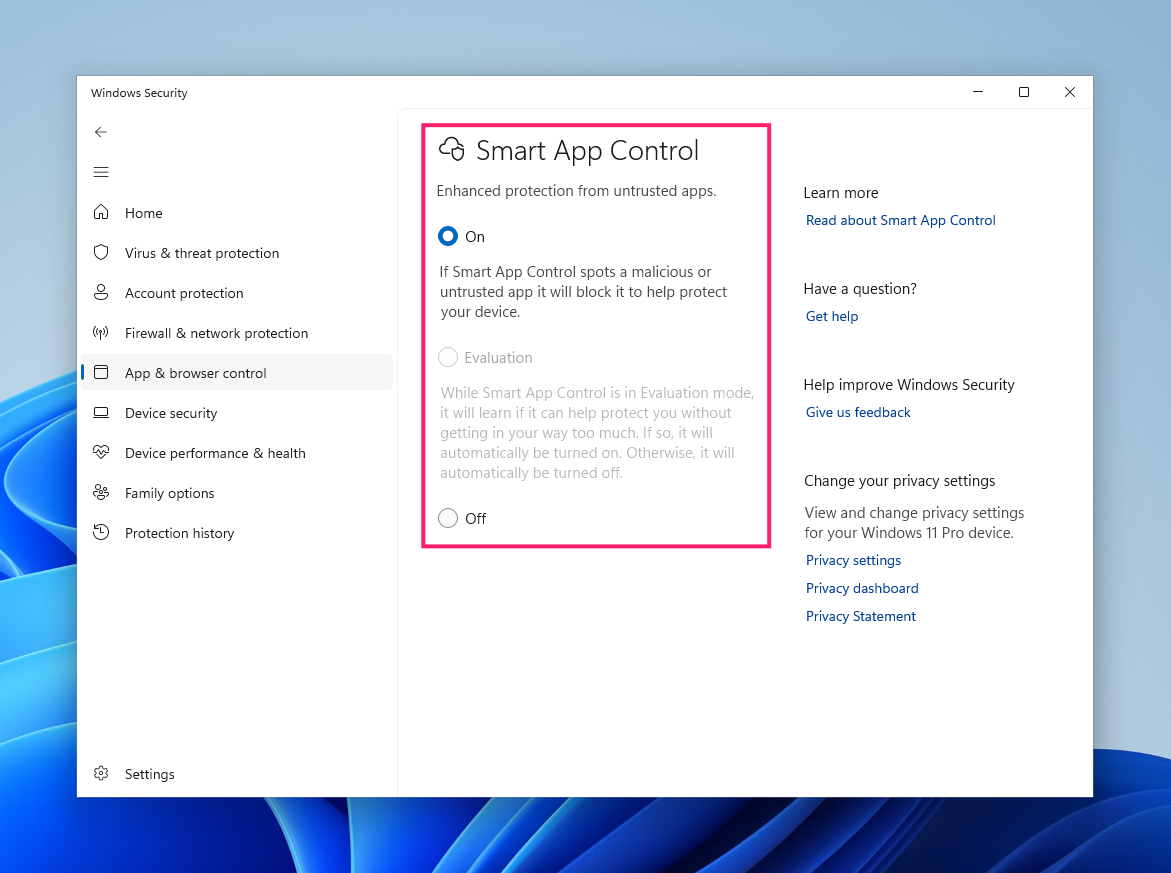Click the Windows Security window title

coord(139,93)
